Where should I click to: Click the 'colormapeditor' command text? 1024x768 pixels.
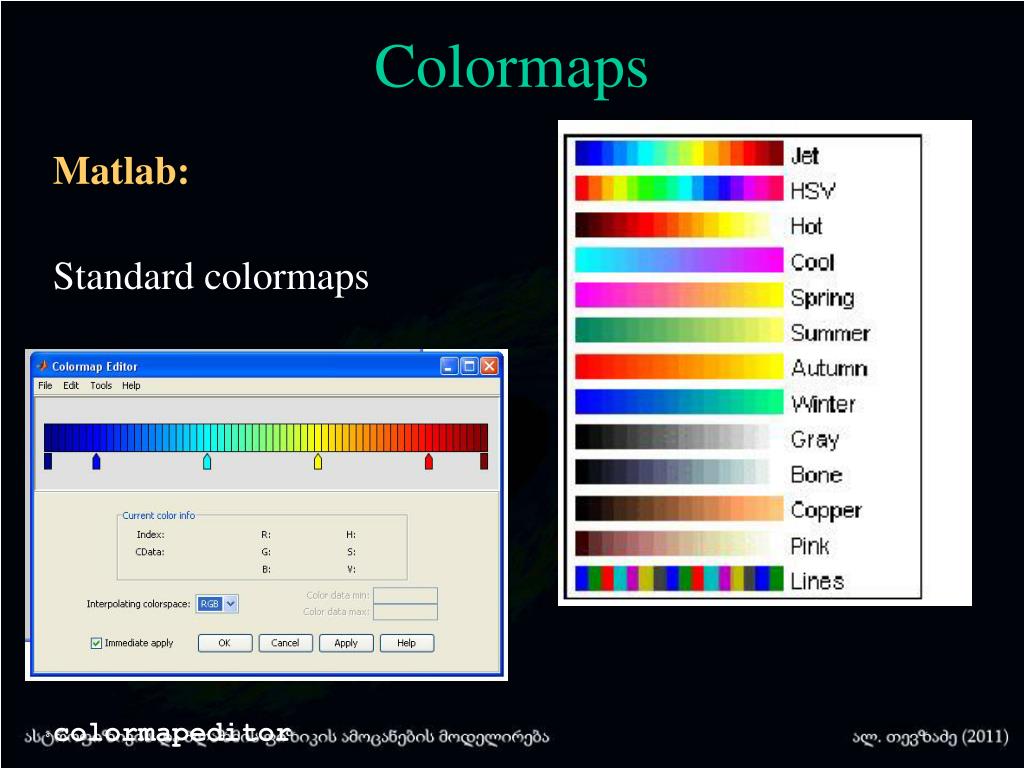(172, 732)
